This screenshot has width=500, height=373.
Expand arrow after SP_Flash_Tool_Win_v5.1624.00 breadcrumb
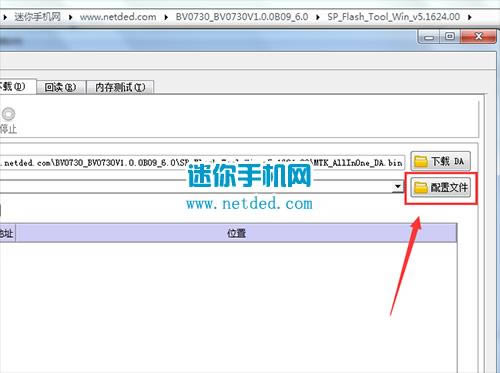(x=469, y=17)
